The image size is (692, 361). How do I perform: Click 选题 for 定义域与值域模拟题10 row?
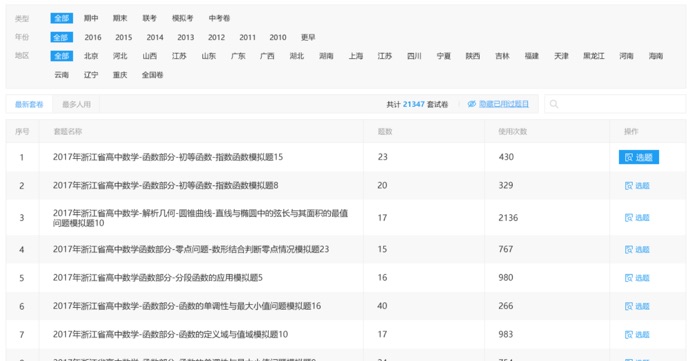coord(637,335)
